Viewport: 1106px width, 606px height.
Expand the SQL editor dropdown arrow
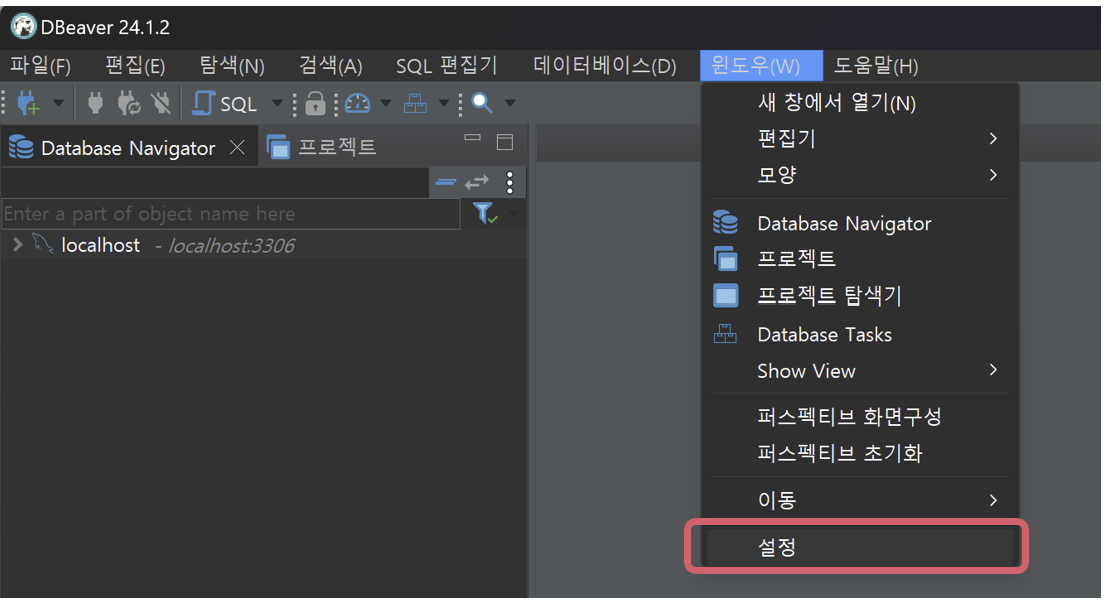277,103
